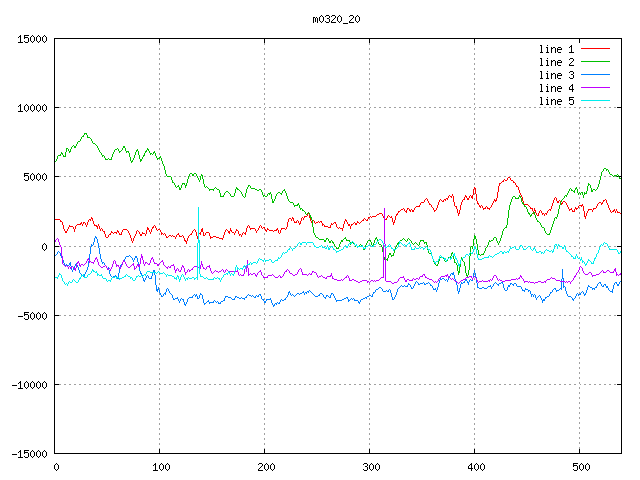Select the 500 x-axis tick label

(x=580, y=467)
